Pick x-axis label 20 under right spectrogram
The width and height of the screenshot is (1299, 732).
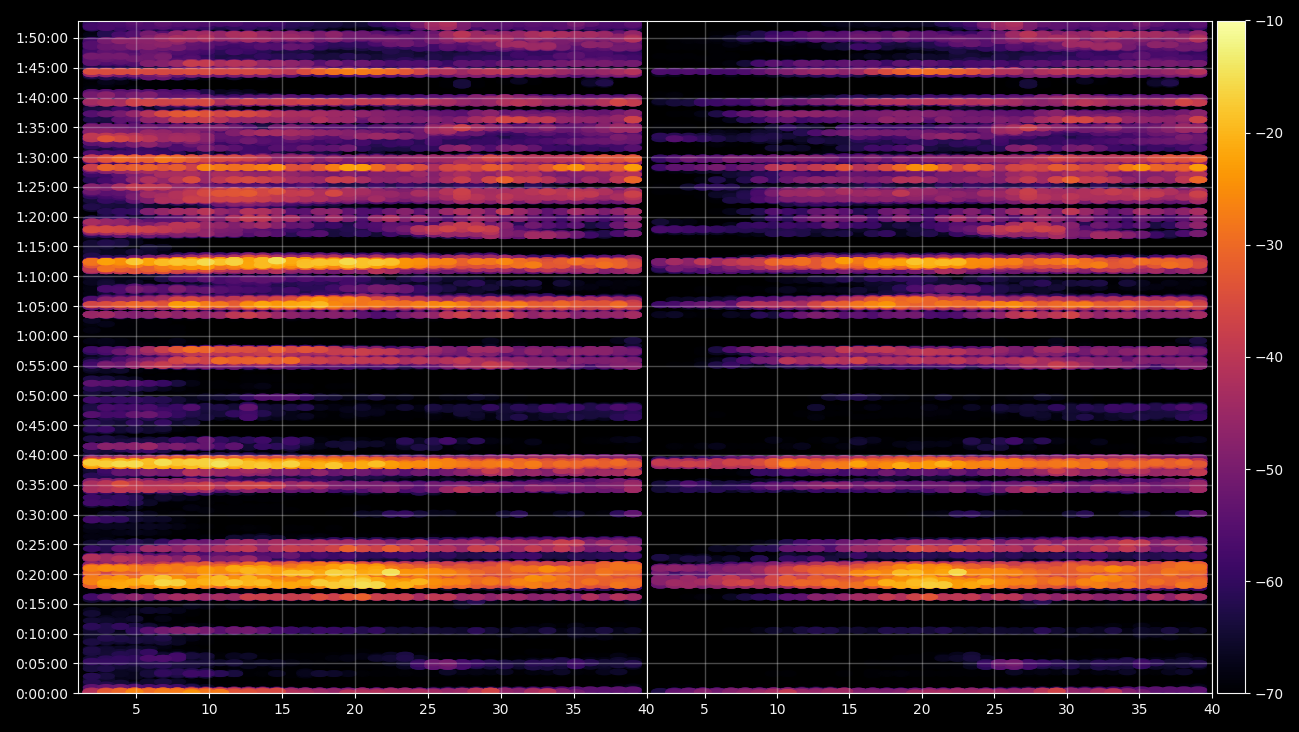point(922,710)
